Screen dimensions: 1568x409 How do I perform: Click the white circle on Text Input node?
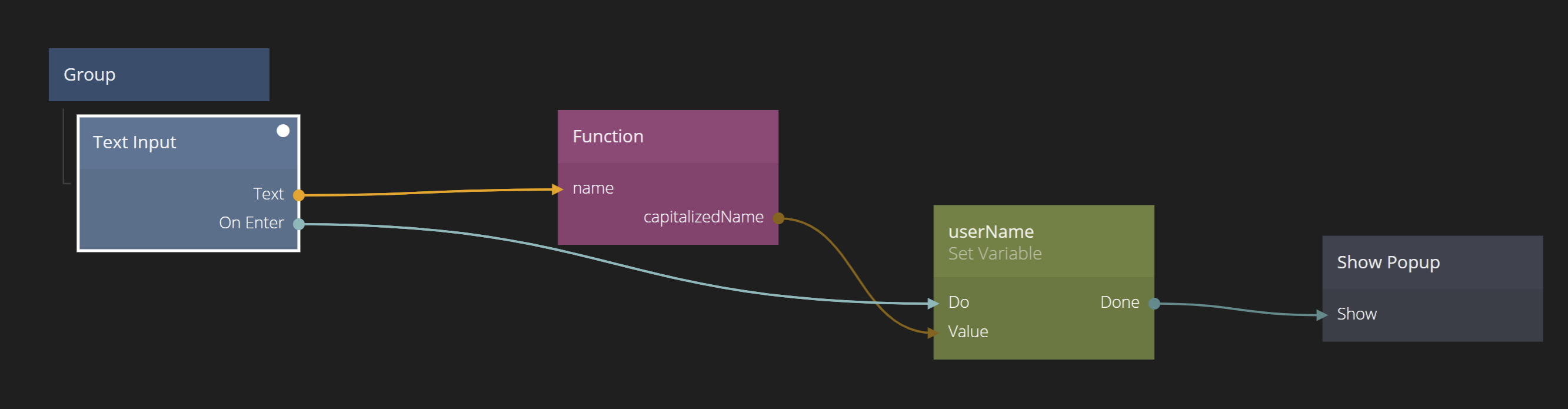283,131
